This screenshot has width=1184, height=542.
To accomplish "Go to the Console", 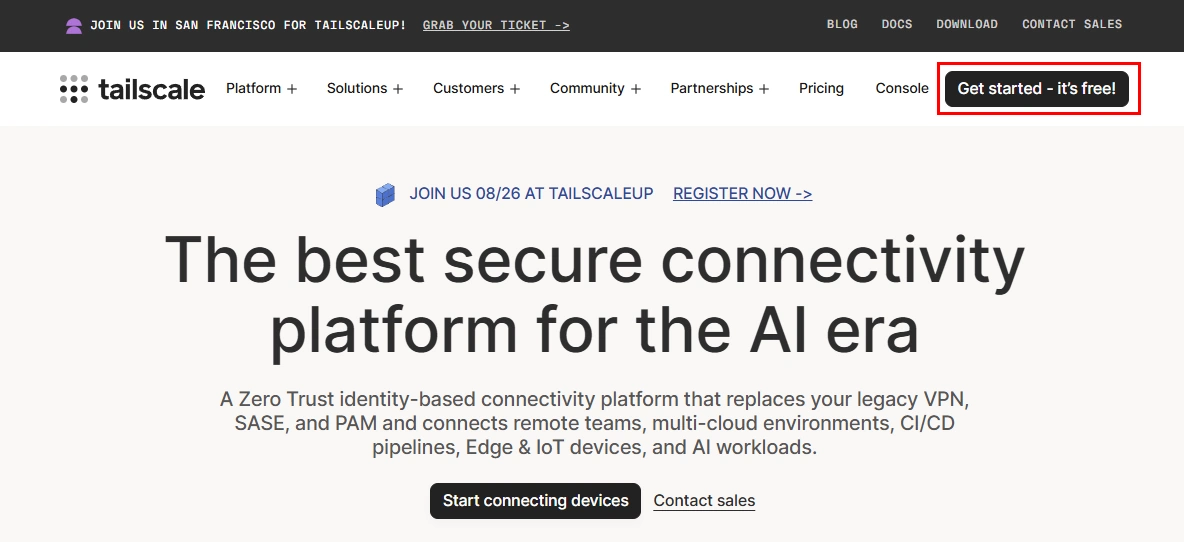I will point(902,88).
